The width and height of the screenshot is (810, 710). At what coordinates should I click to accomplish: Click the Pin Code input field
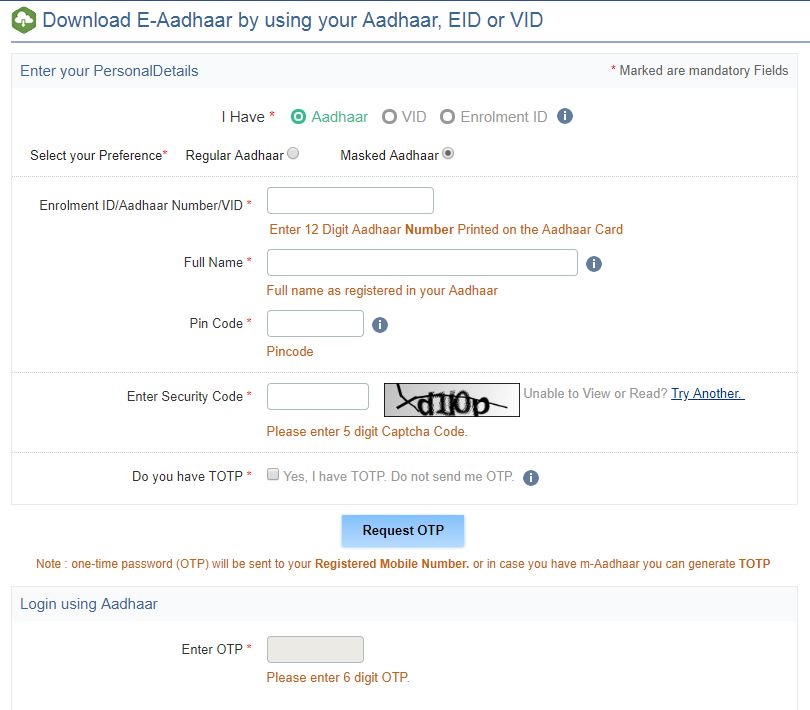(x=315, y=323)
